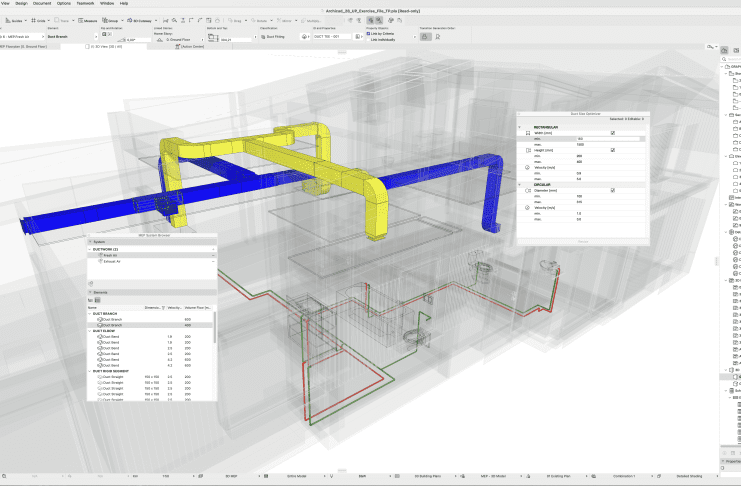Click the rectangular Velocity gauge icon
Image resolution: width=741 pixels, height=486 pixels.
[527, 167]
